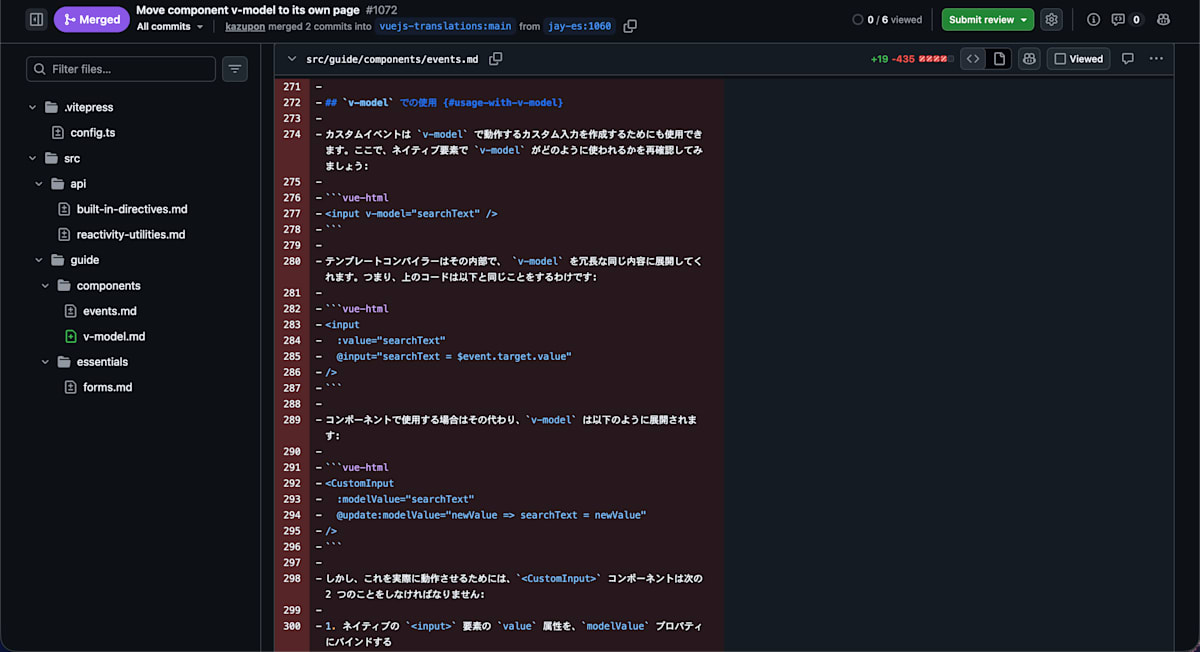Click the pull request title text

point(248,9)
